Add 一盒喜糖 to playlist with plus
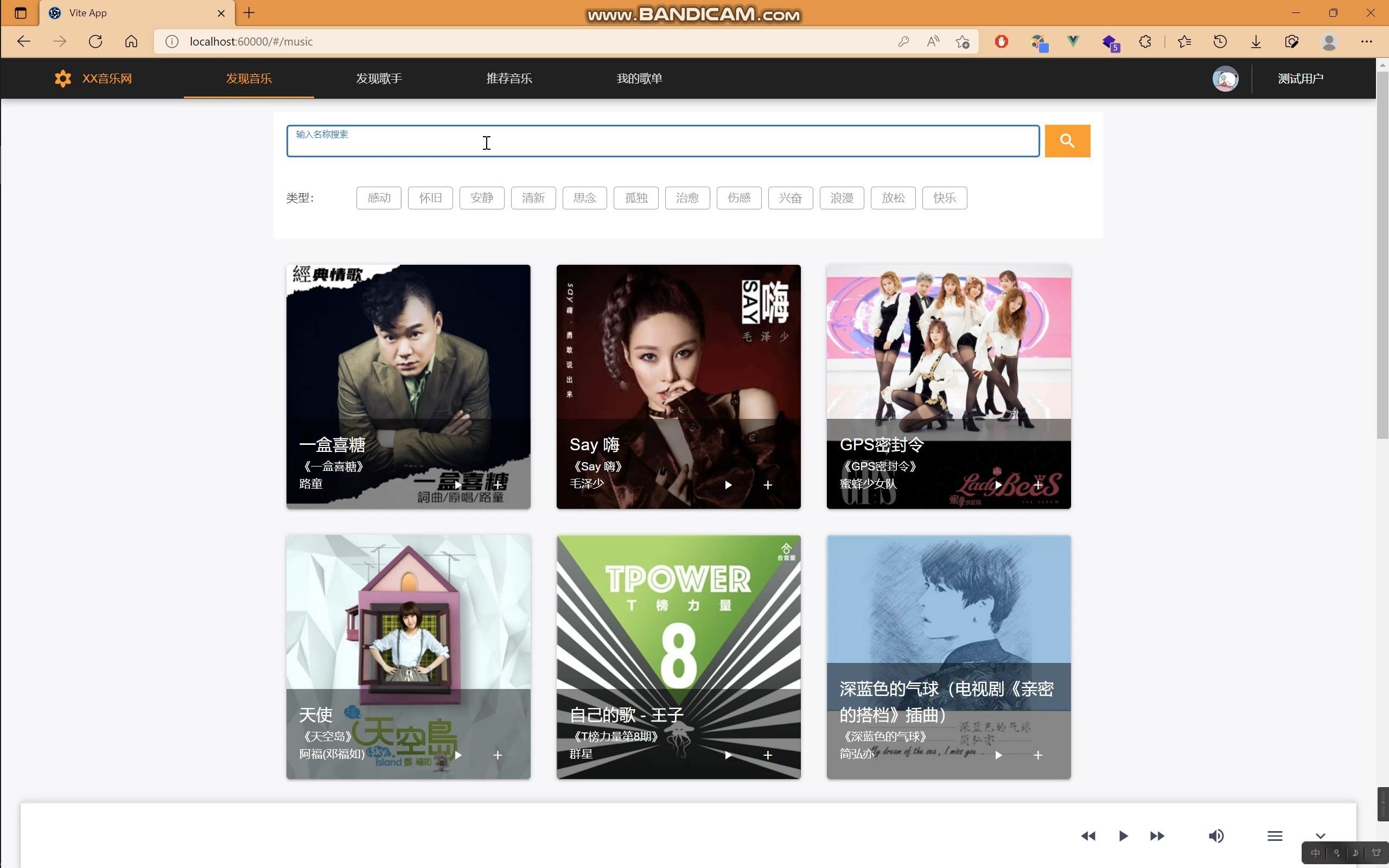The height and width of the screenshot is (868, 1389). click(498, 485)
